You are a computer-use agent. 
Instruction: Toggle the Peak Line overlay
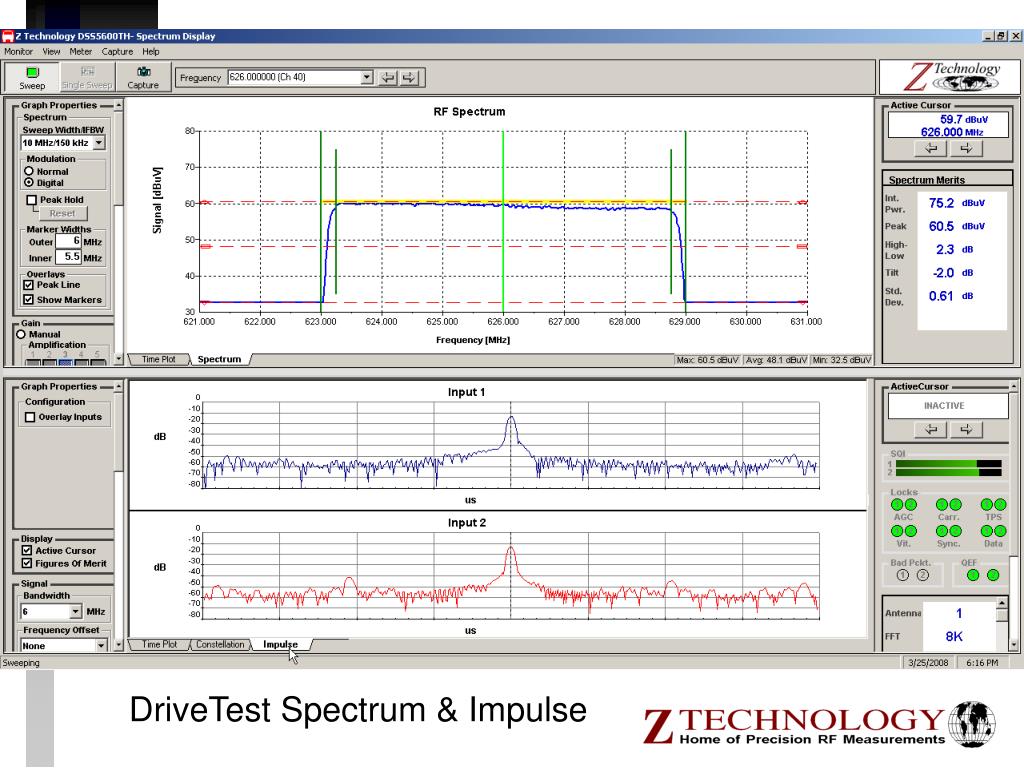(x=28, y=285)
